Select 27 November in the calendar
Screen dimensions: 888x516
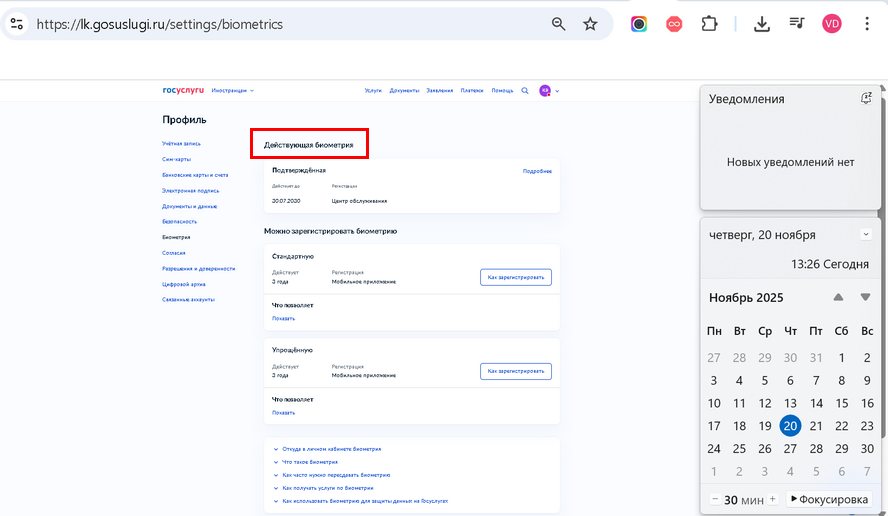790,449
